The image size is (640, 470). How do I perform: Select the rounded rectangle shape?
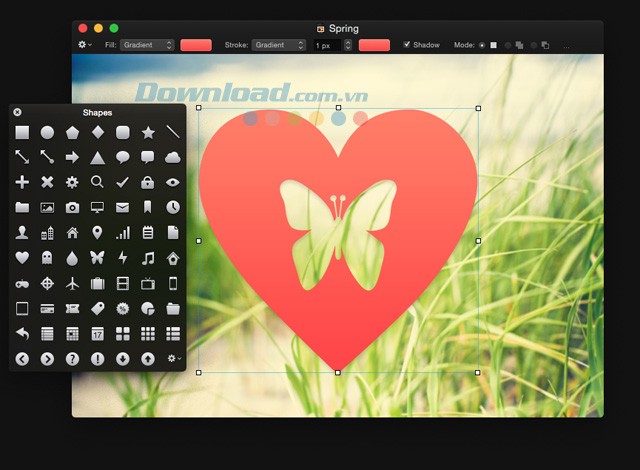pyautogui.click(x=122, y=133)
